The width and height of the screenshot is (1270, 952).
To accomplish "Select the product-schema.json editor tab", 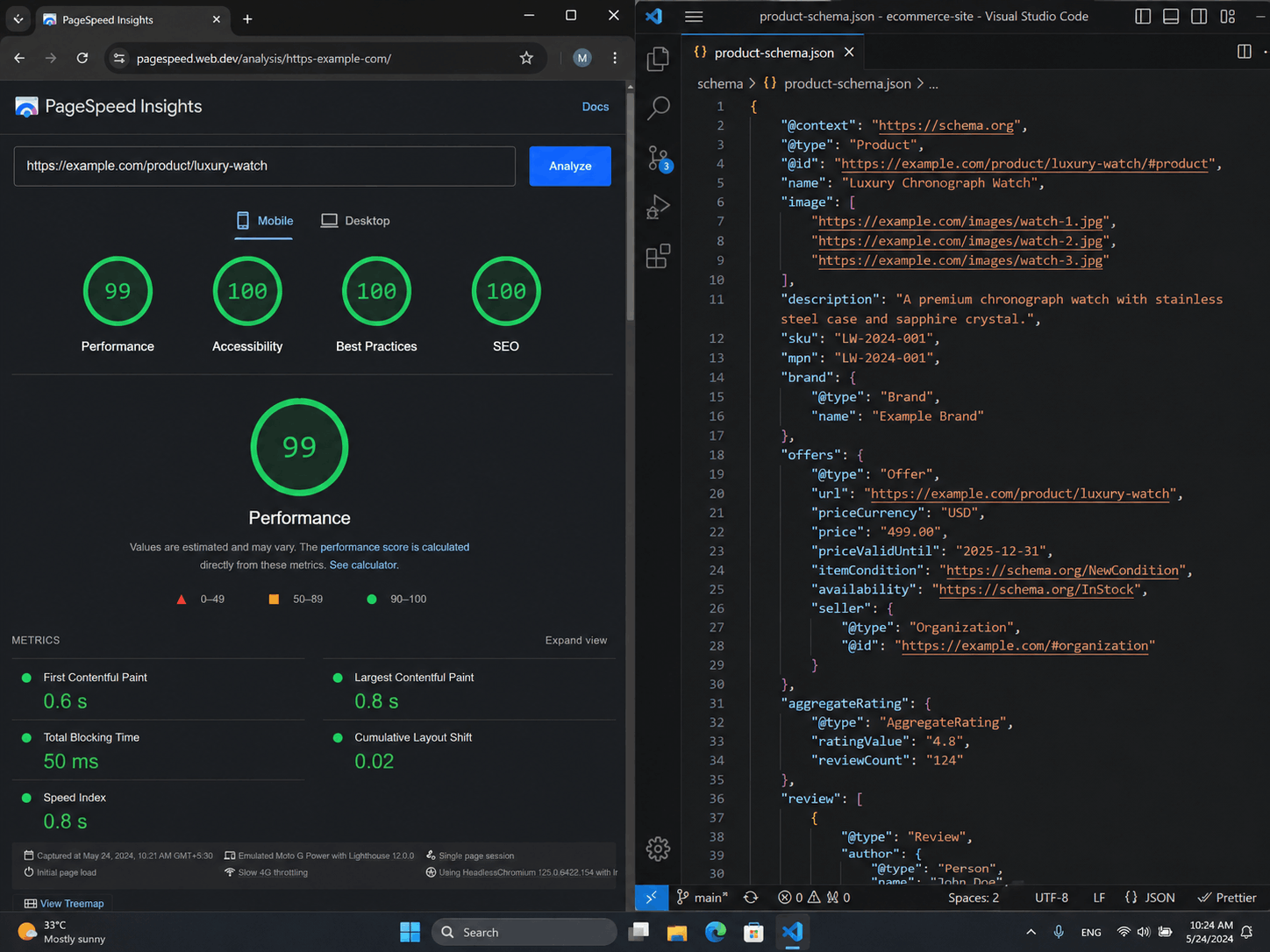I will (773, 53).
